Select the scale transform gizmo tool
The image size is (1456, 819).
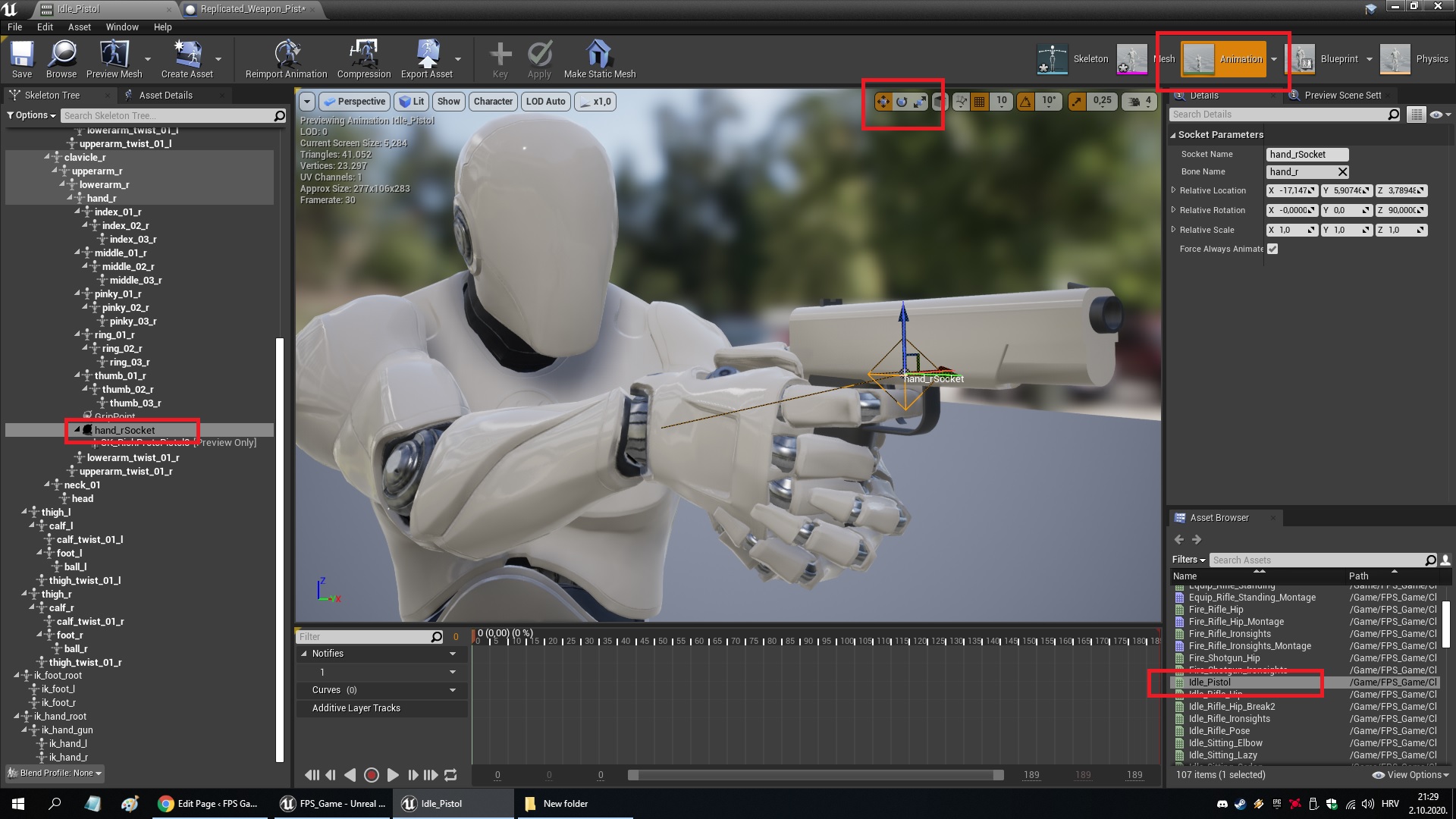click(920, 102)
